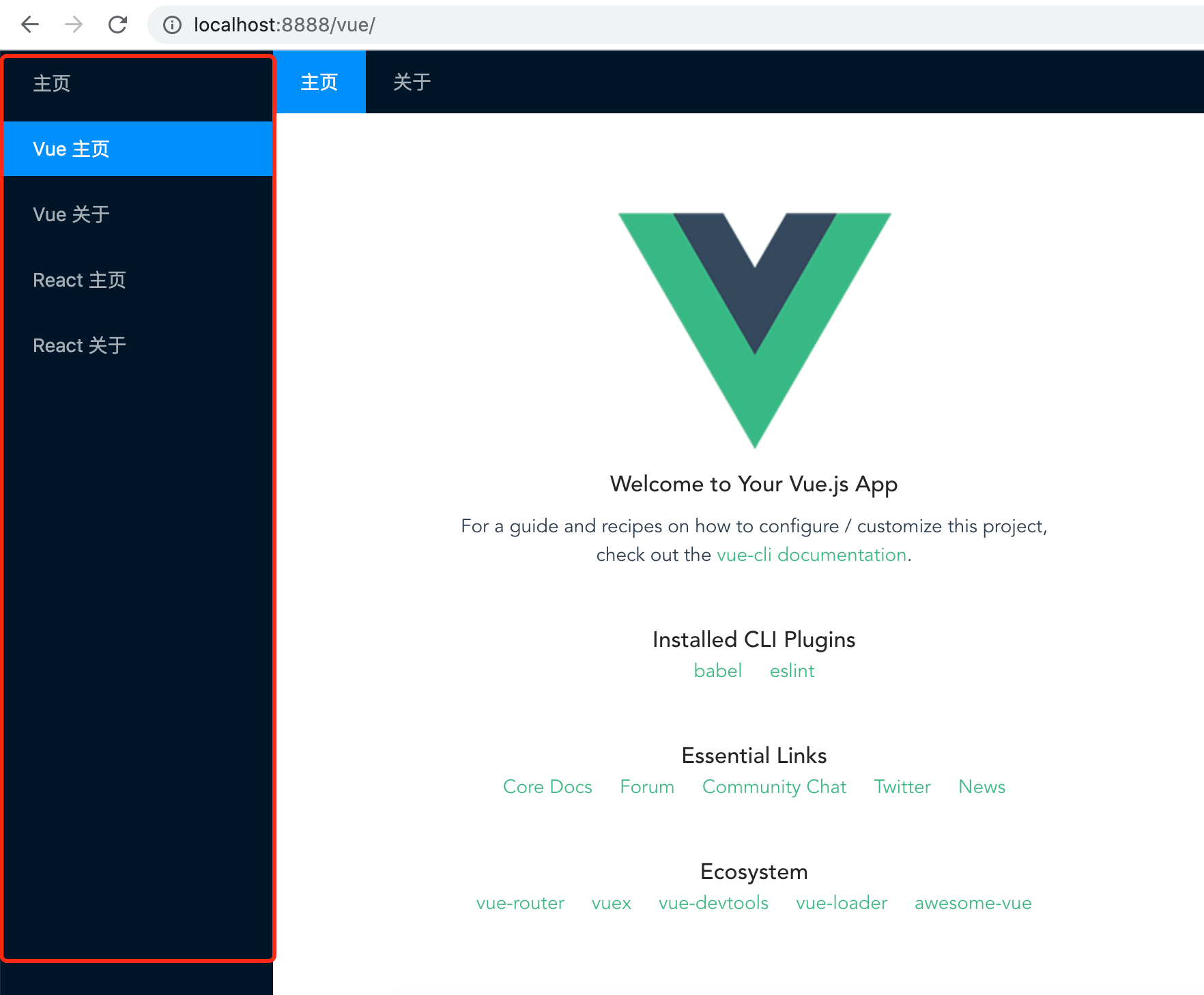Open the vue-cli documentation link
Screen dimensions: 1204x995
[812, 555]
